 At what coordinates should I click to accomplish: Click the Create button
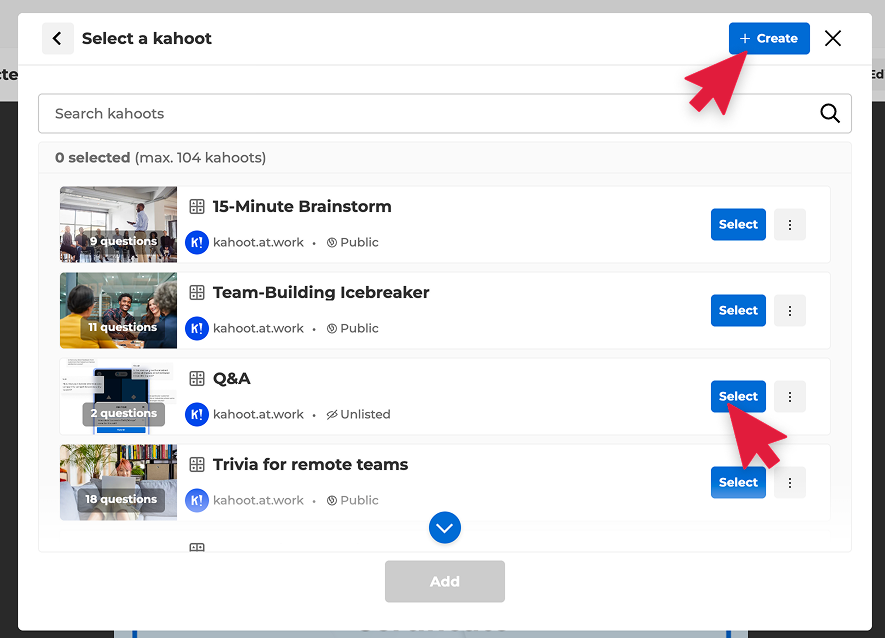click(x=769, y=38)
